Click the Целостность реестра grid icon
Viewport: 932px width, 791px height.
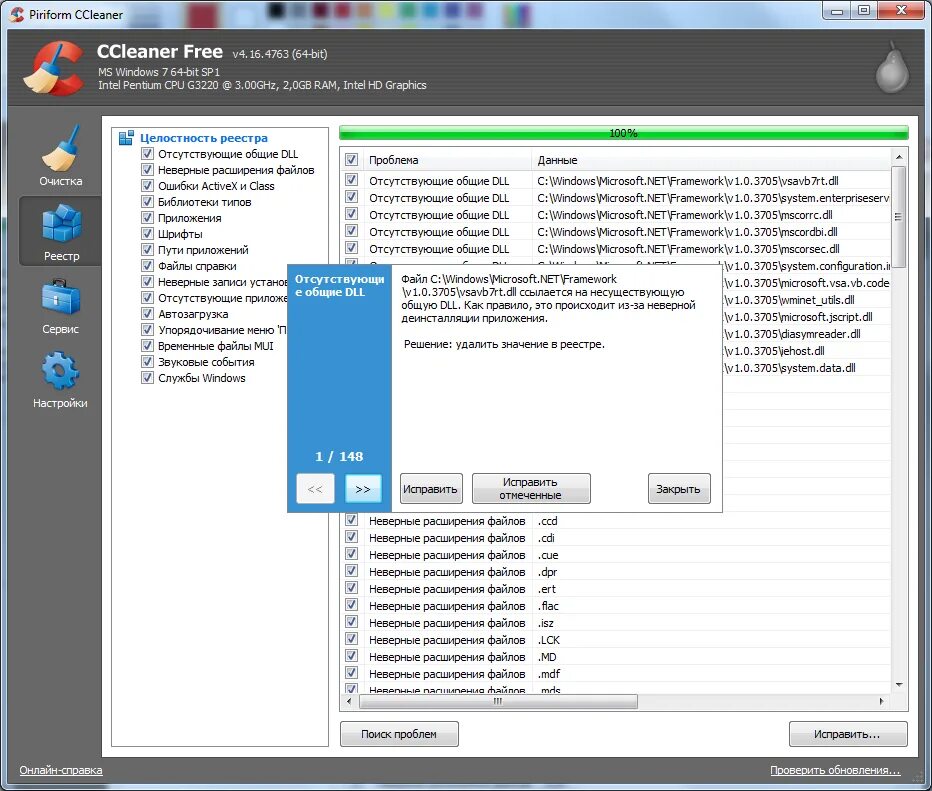(126, 138)
